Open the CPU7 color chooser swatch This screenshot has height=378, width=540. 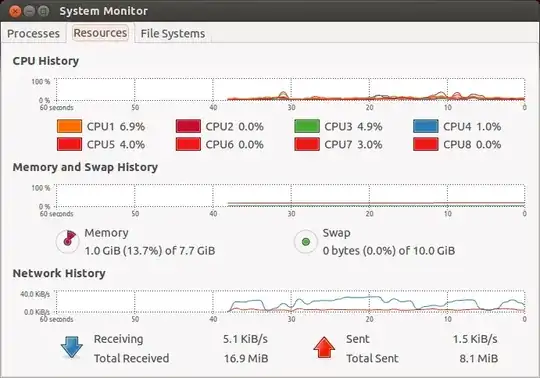[307, 144]
